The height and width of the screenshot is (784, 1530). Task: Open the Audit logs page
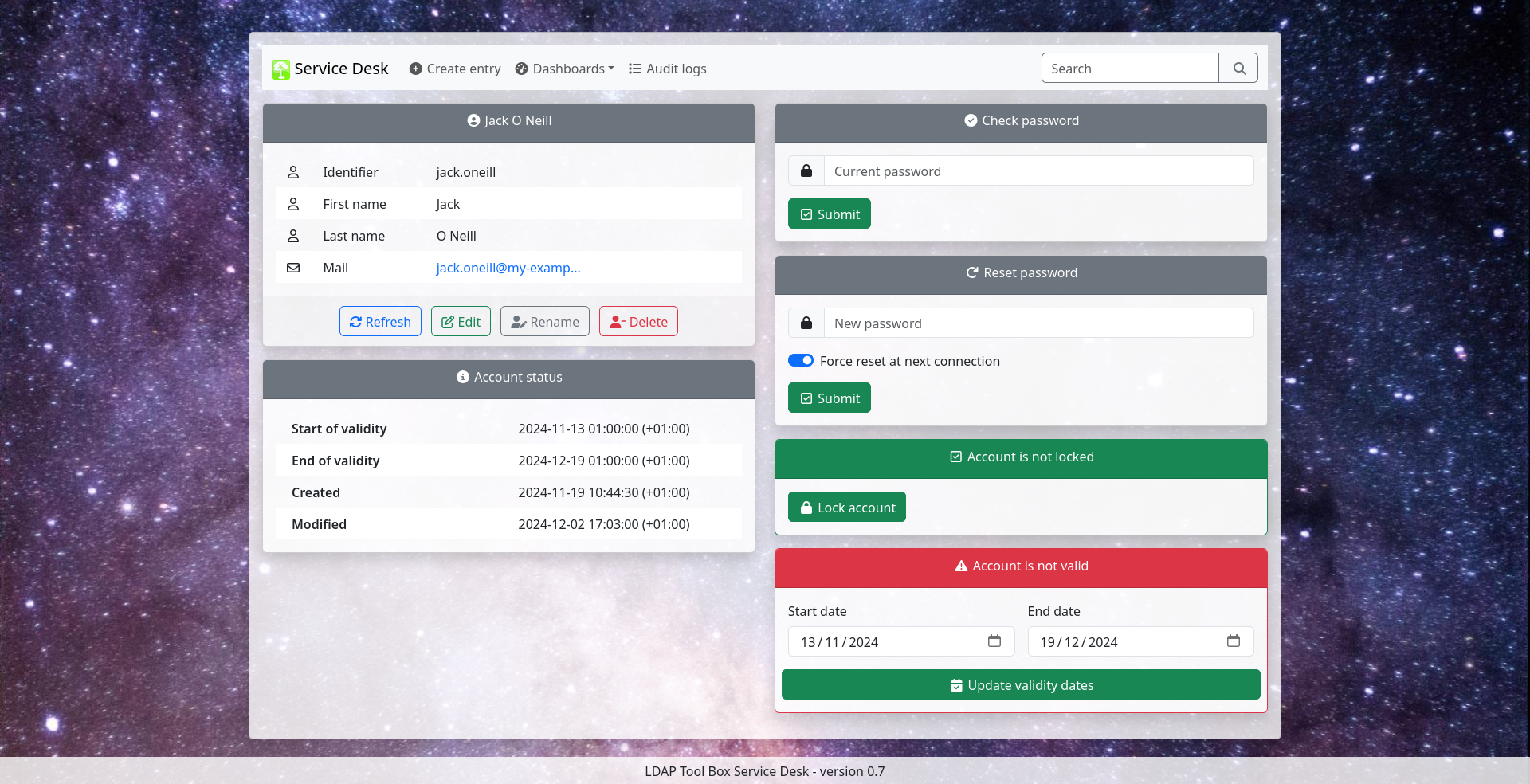tap(668, 69)
